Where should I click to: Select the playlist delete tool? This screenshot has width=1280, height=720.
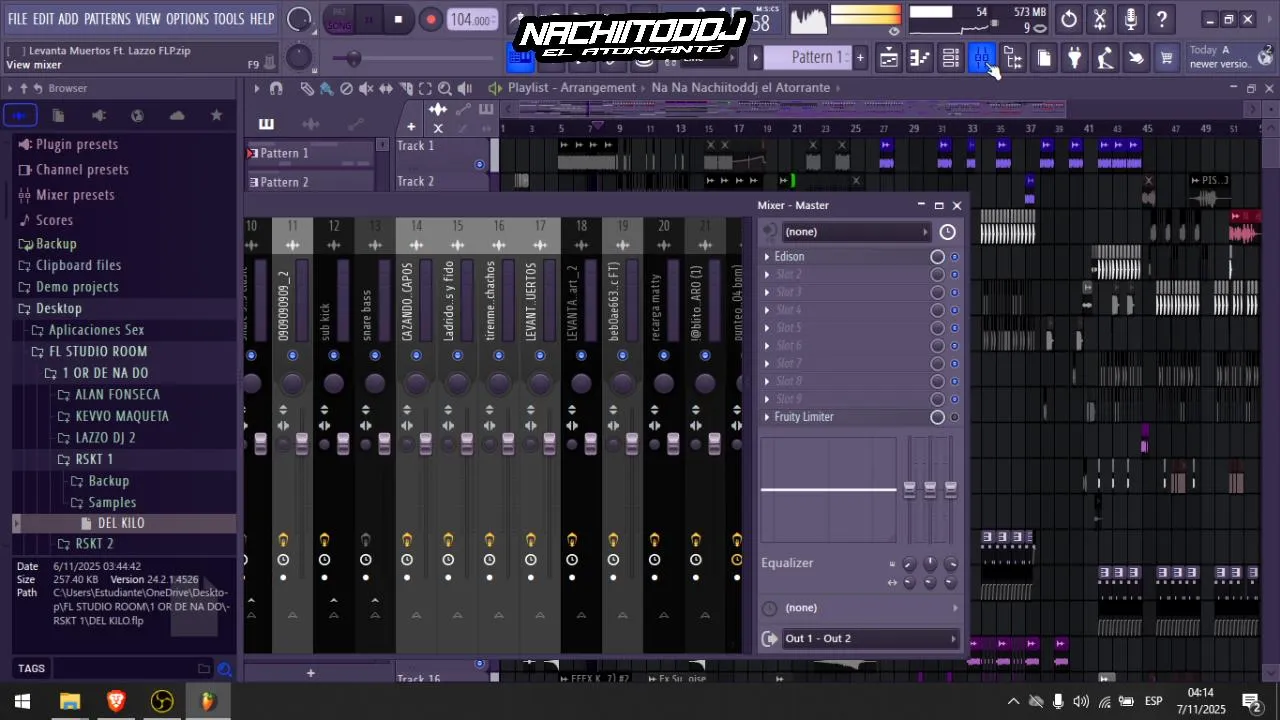(x=346, y=88)
